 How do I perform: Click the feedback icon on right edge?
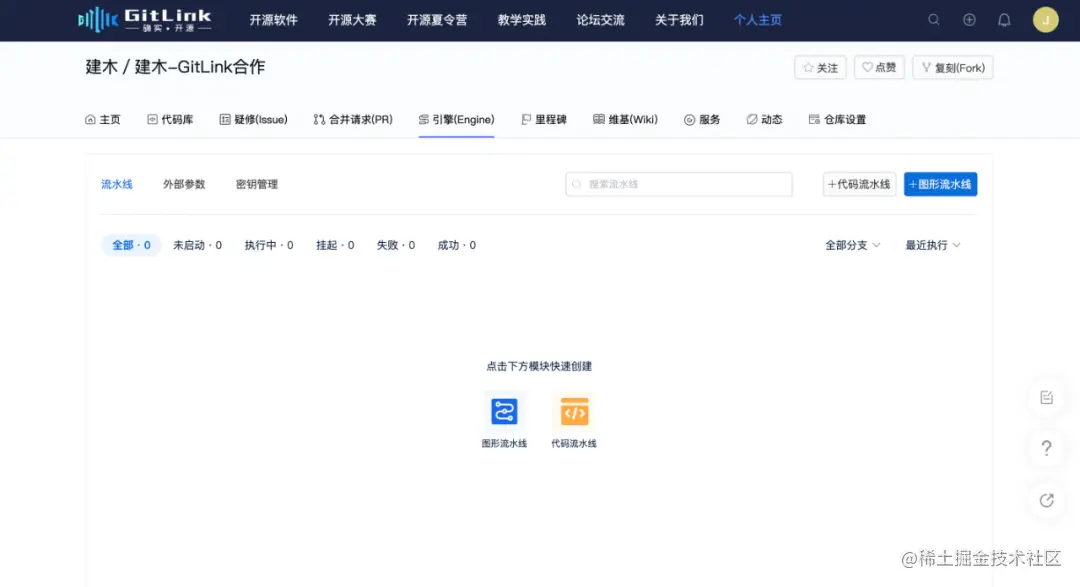[1046, 396]
